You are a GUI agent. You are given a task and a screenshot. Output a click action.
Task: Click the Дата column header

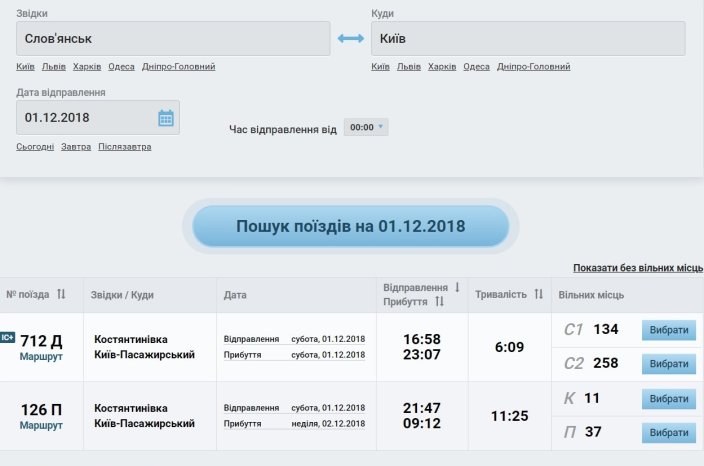pyautogui.click(x=235, y=295)
